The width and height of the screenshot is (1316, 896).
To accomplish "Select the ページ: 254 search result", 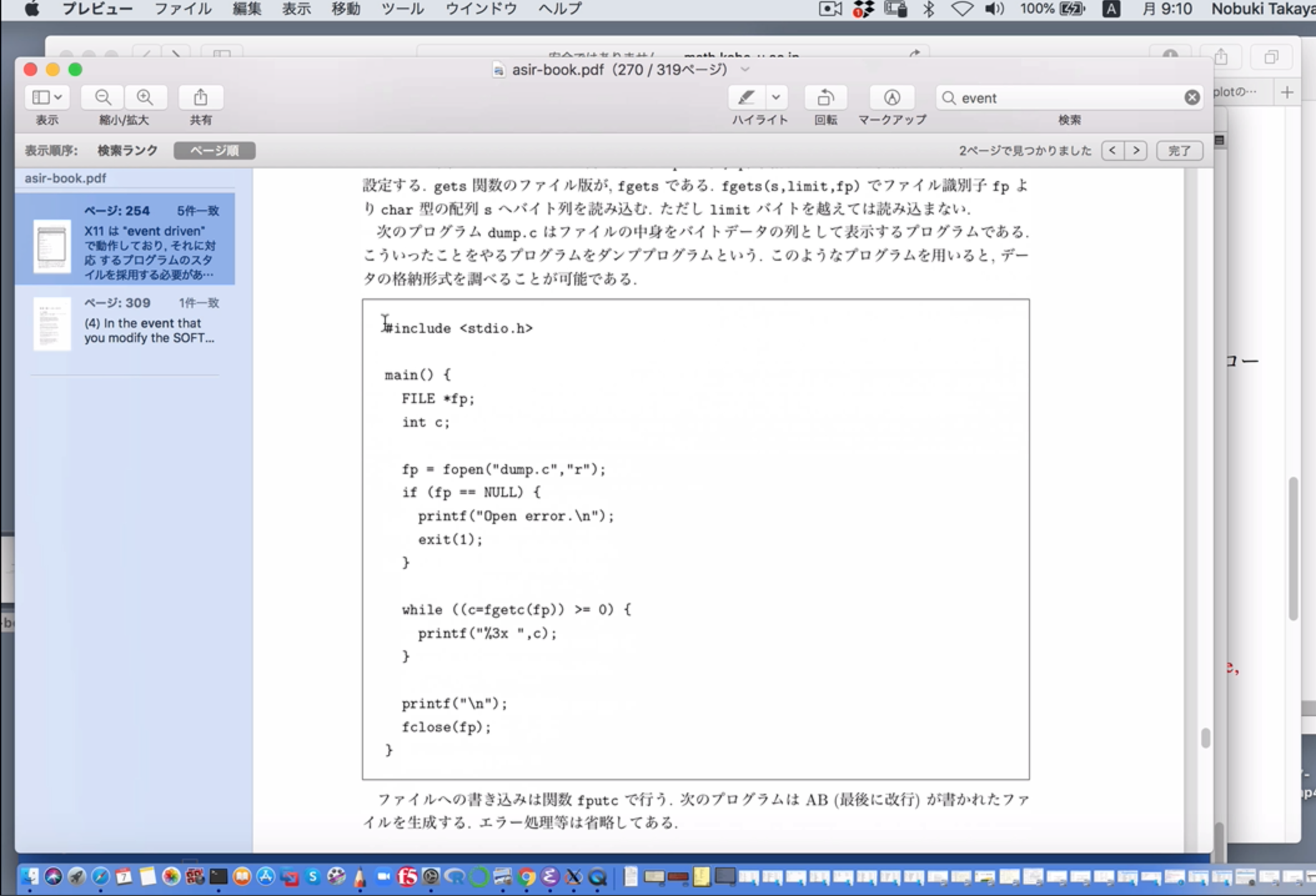I will pyautogui.click(x=125, y=239).
